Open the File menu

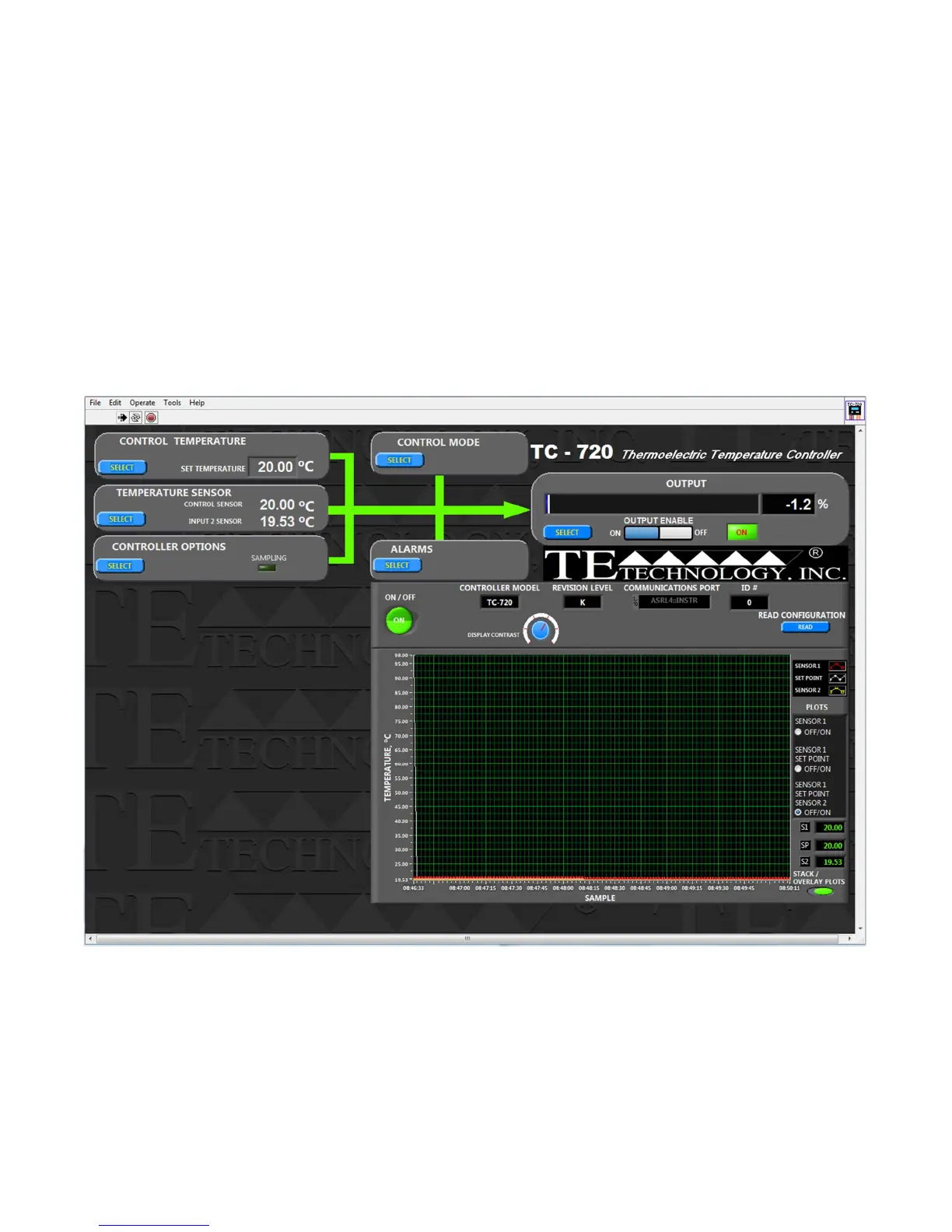pos(95,403)
